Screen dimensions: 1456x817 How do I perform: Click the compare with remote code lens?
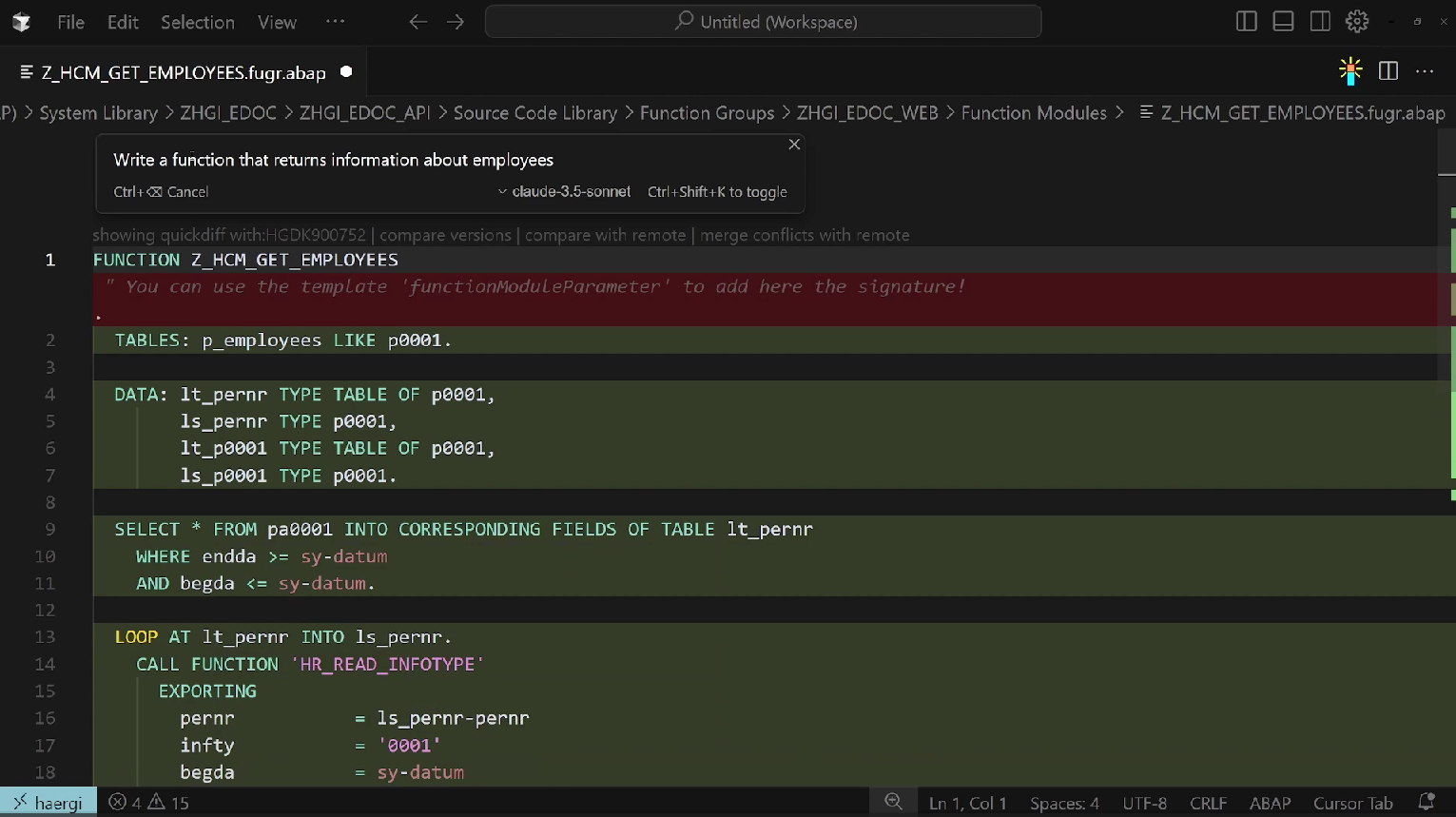click(605, 235)
